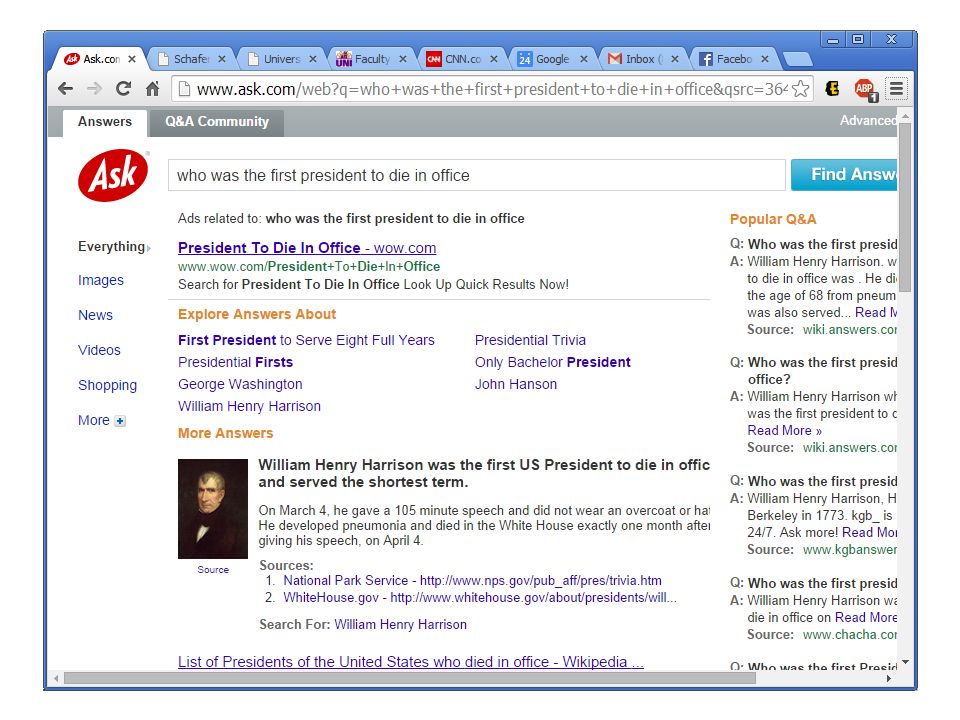Screen dimensions: 960x720
Task: Expand the More filters plus icon
Action: click(x=120, y=421)
